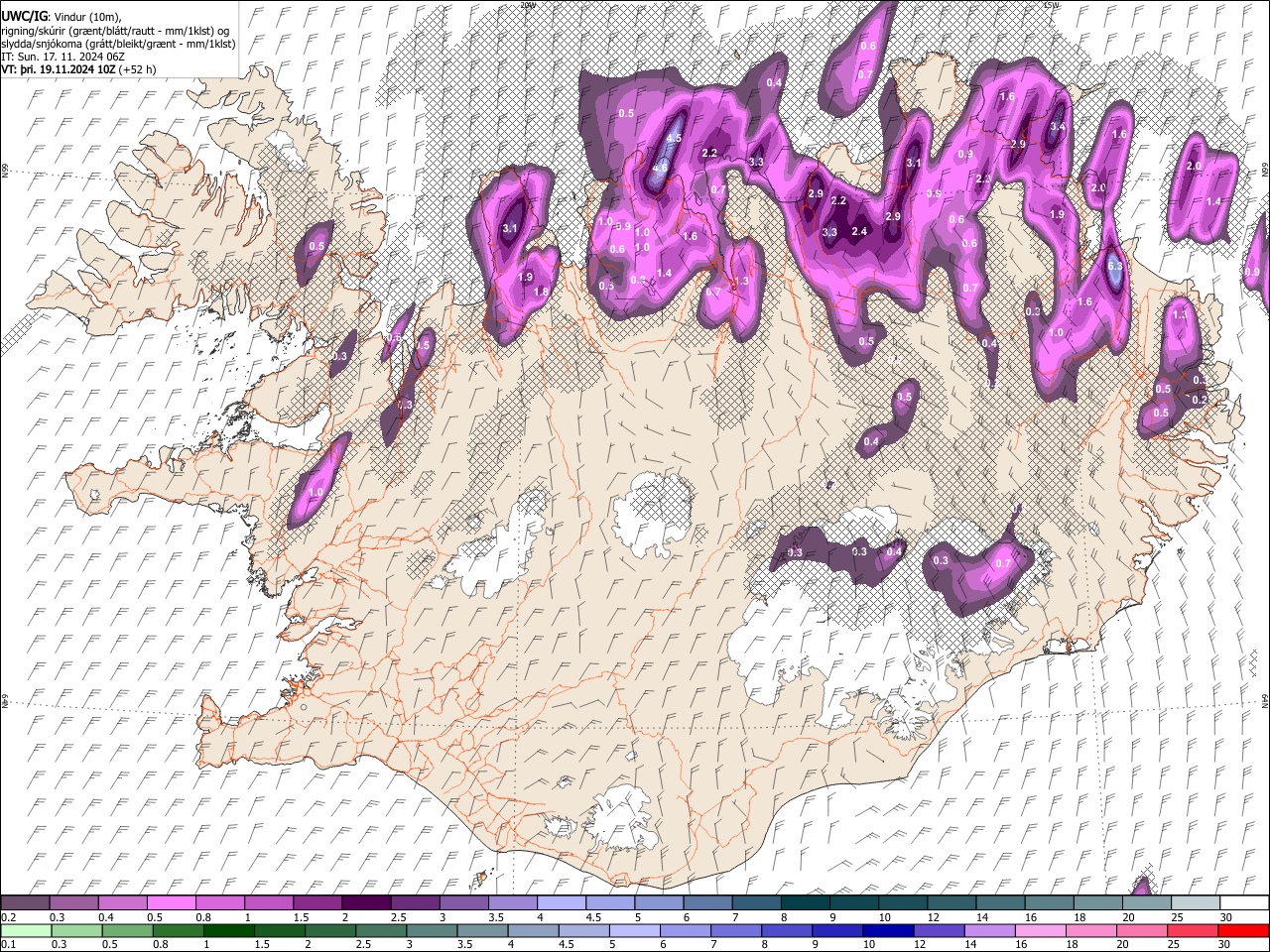Click the '4.6' snowfall value on the map
Viewport: 1270px width, 952px height.
660,169
